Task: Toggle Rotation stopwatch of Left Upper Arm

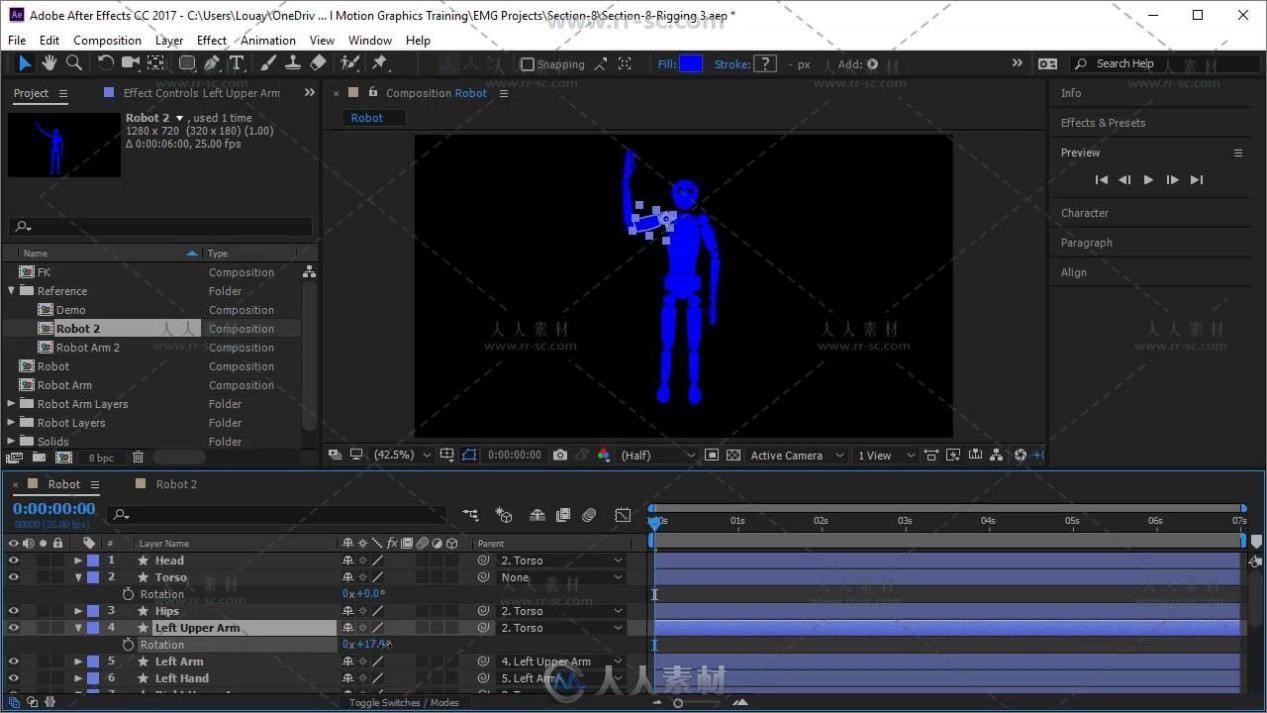Action: pyautogui.click(x=128, y=645)
